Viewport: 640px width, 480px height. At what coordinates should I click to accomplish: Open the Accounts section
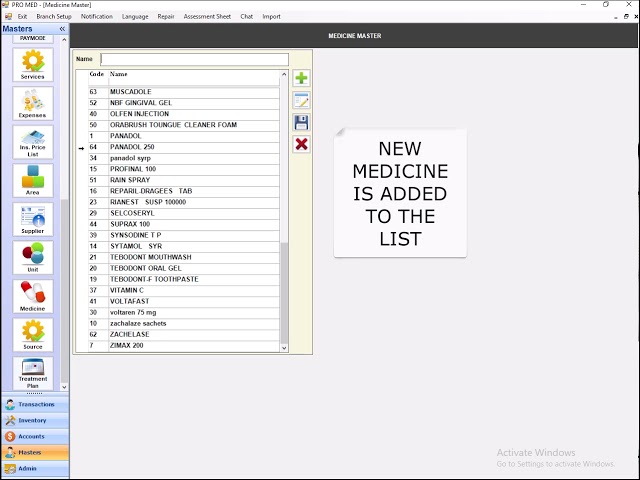pyautogui.click(x=35, y=436)
